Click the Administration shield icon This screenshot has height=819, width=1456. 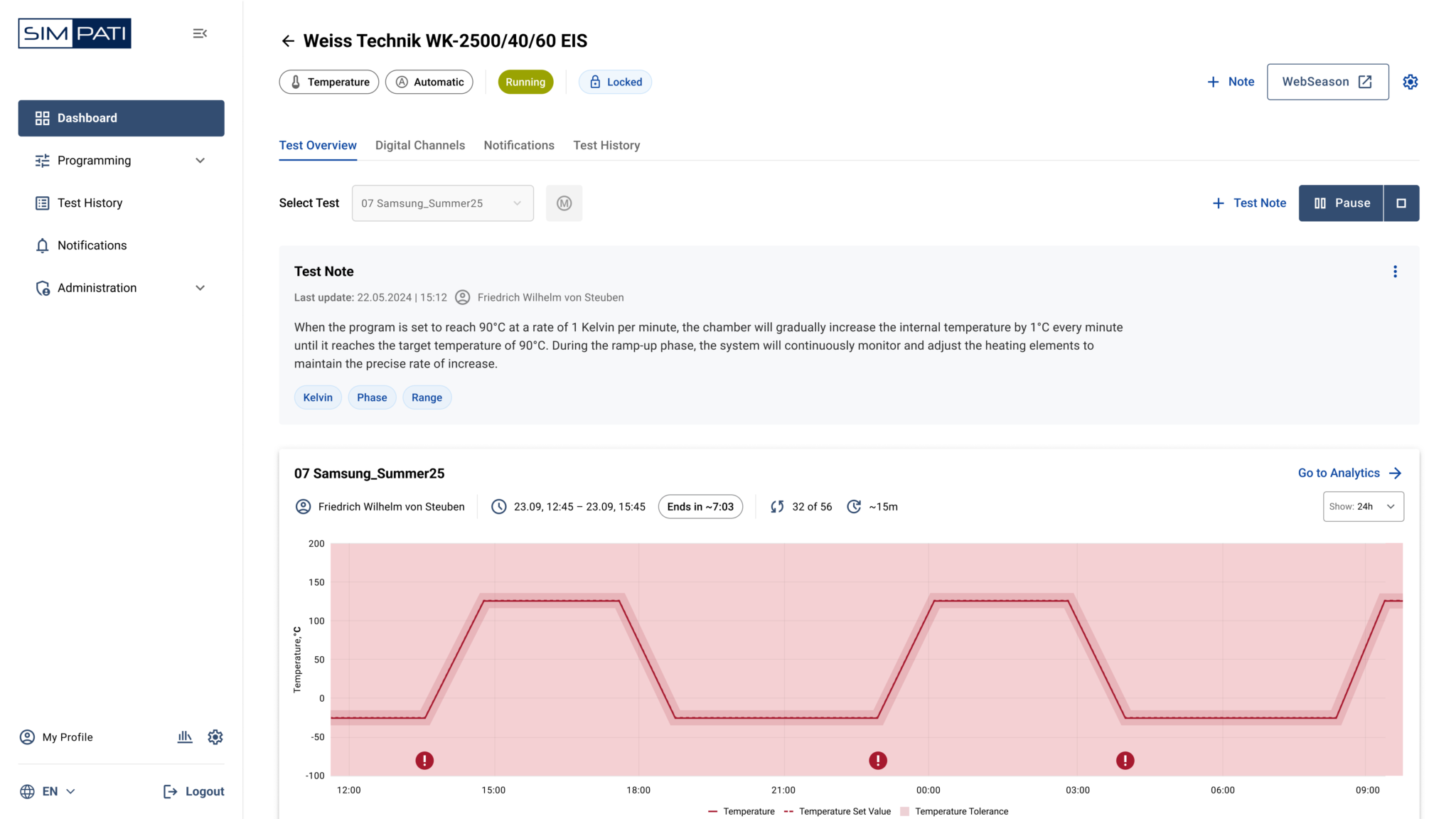[x=43, y=288]
